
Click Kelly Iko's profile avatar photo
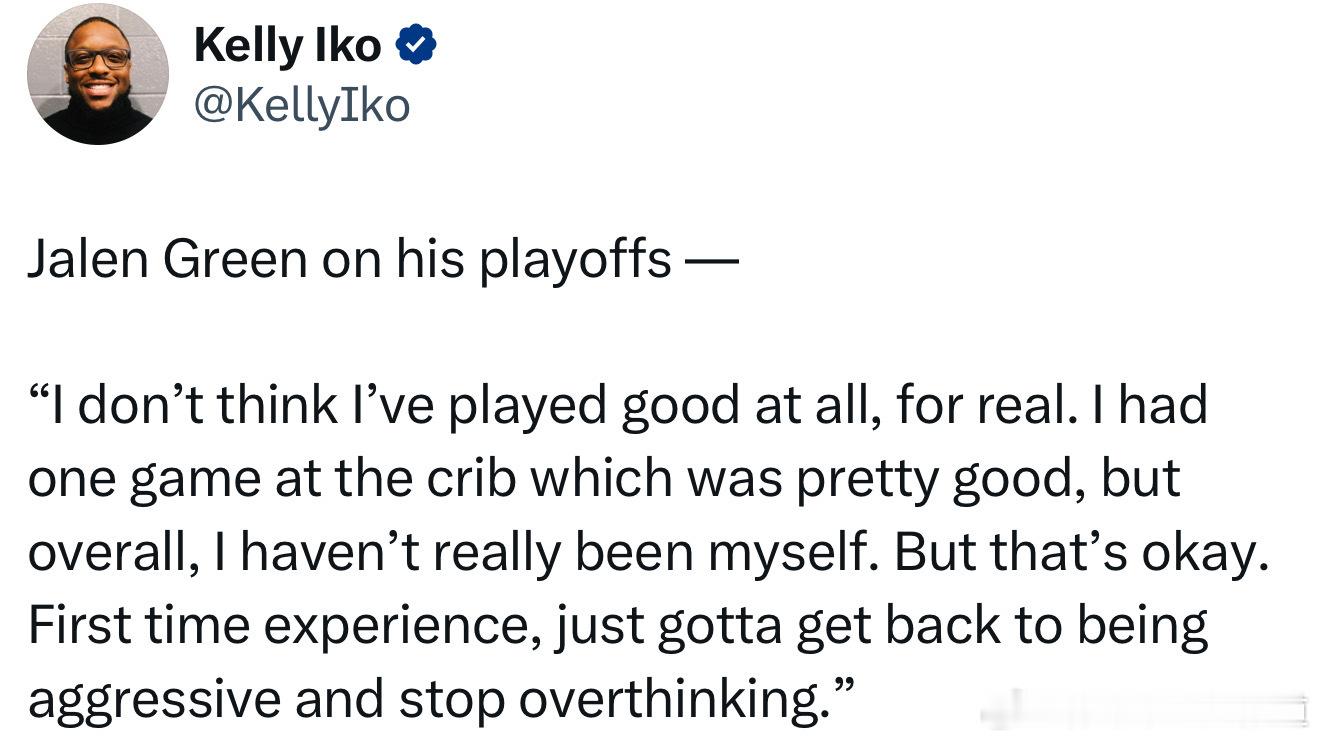[x=98, y=74]
